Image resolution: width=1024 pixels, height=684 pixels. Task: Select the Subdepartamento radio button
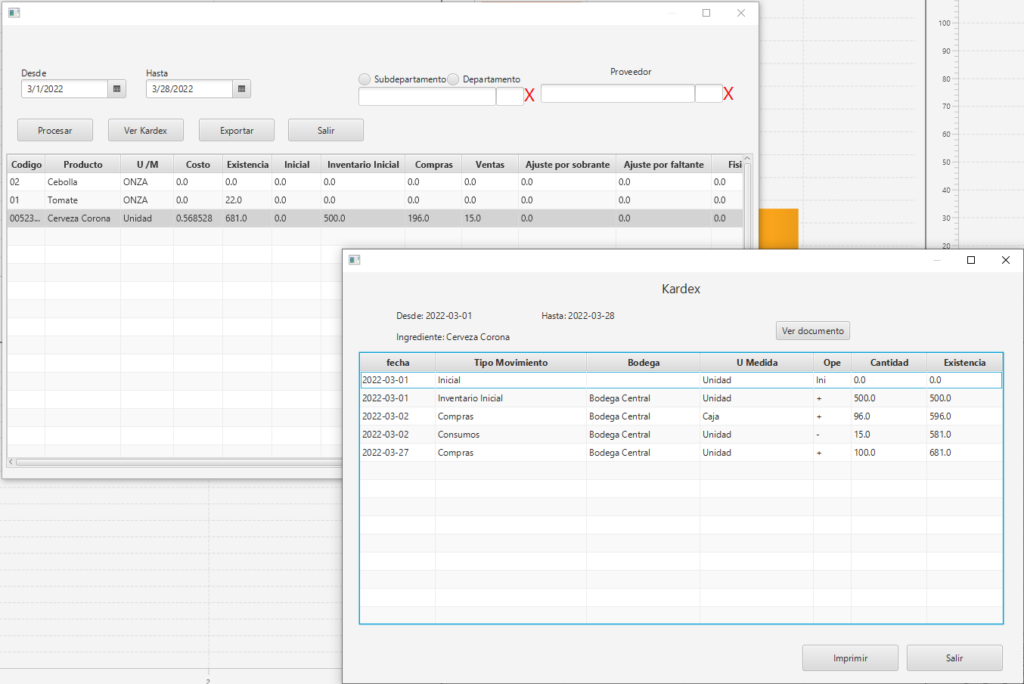pos(364,79)
